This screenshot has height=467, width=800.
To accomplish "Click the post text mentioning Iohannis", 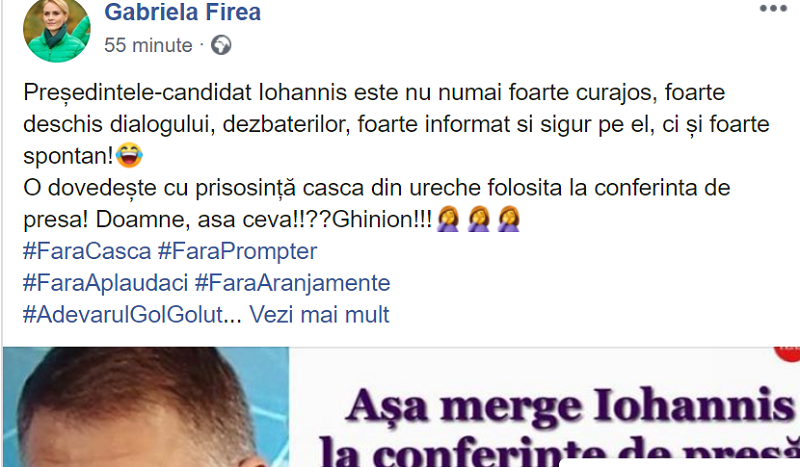I will click(x=396, y=124).
